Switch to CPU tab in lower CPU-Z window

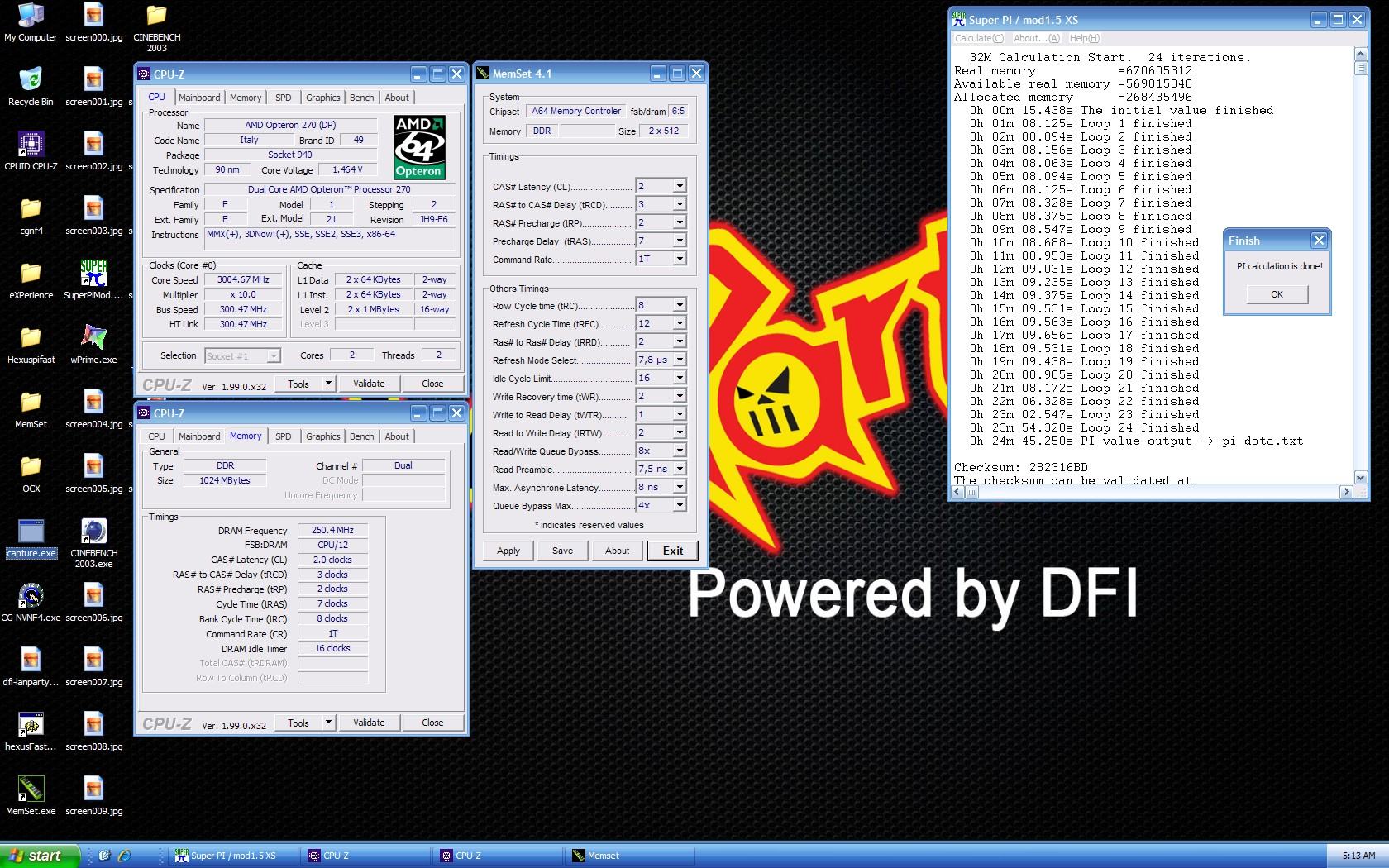pos(156,436)
